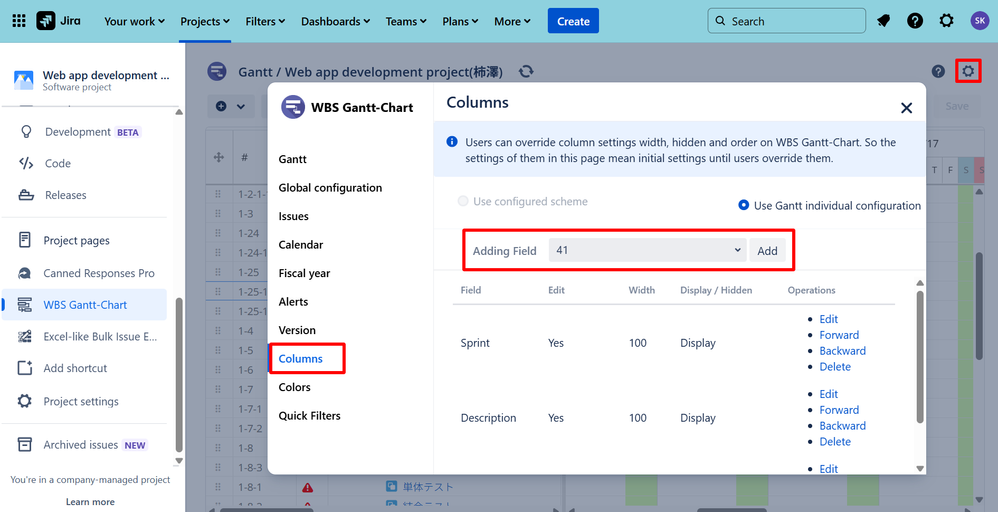Open the app switcher grid icon
This screenshot has height=512, width=998.
(19, 21)
